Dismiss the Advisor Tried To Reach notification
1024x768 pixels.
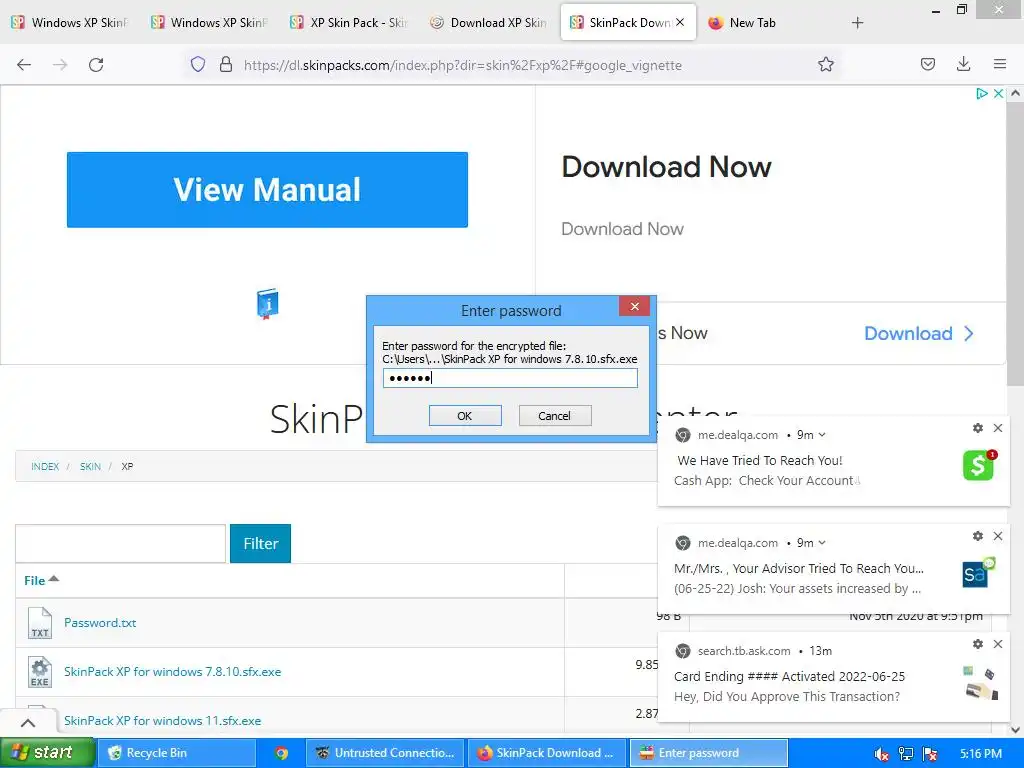click(x=998, y=536)
